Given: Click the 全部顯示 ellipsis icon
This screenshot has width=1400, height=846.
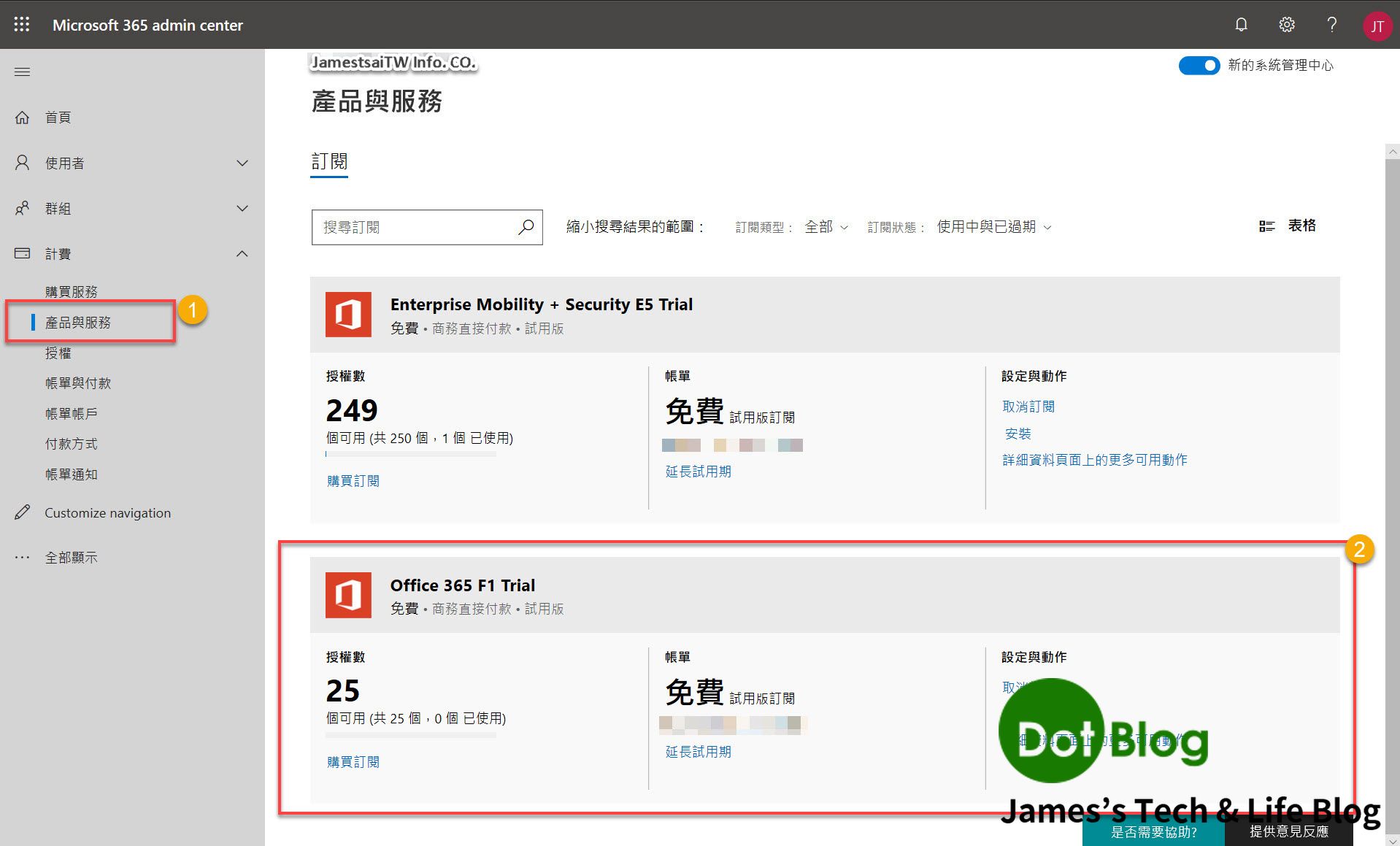Looking at the screenshot, I should point(23,558).
